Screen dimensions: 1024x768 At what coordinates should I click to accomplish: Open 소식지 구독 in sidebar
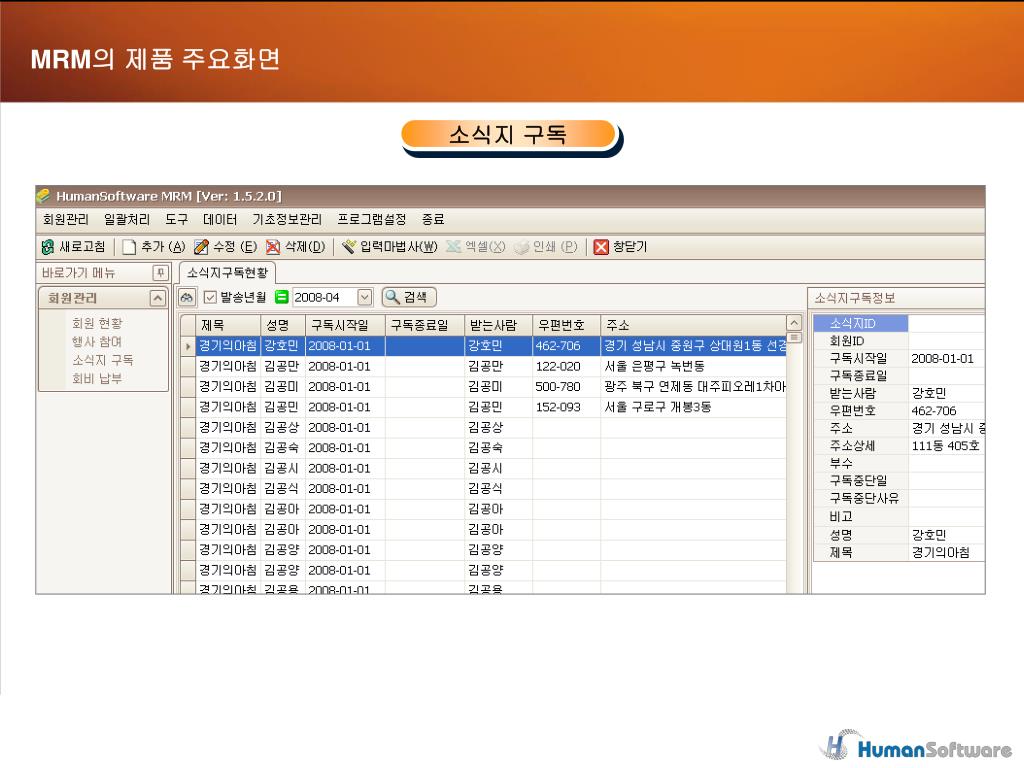tap(103, 360)
